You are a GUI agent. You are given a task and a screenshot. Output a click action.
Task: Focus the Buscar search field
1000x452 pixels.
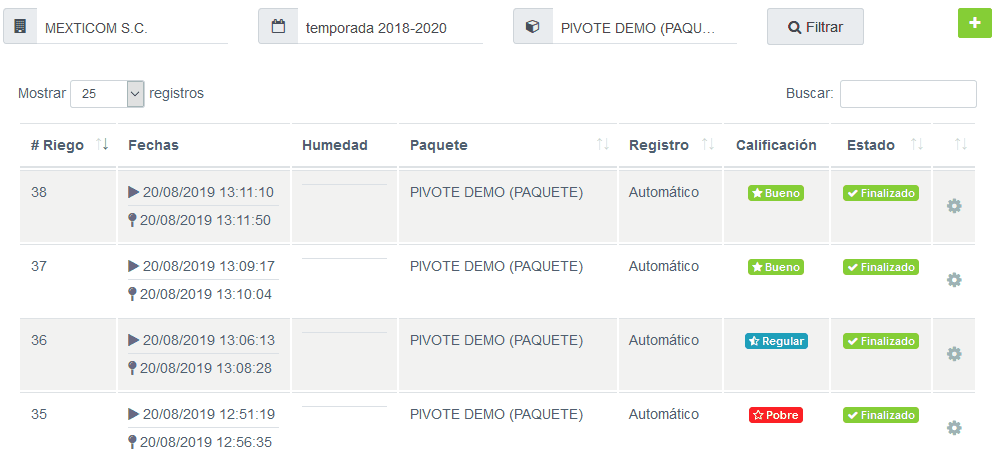pyautogui.click(x=908, y=94)
